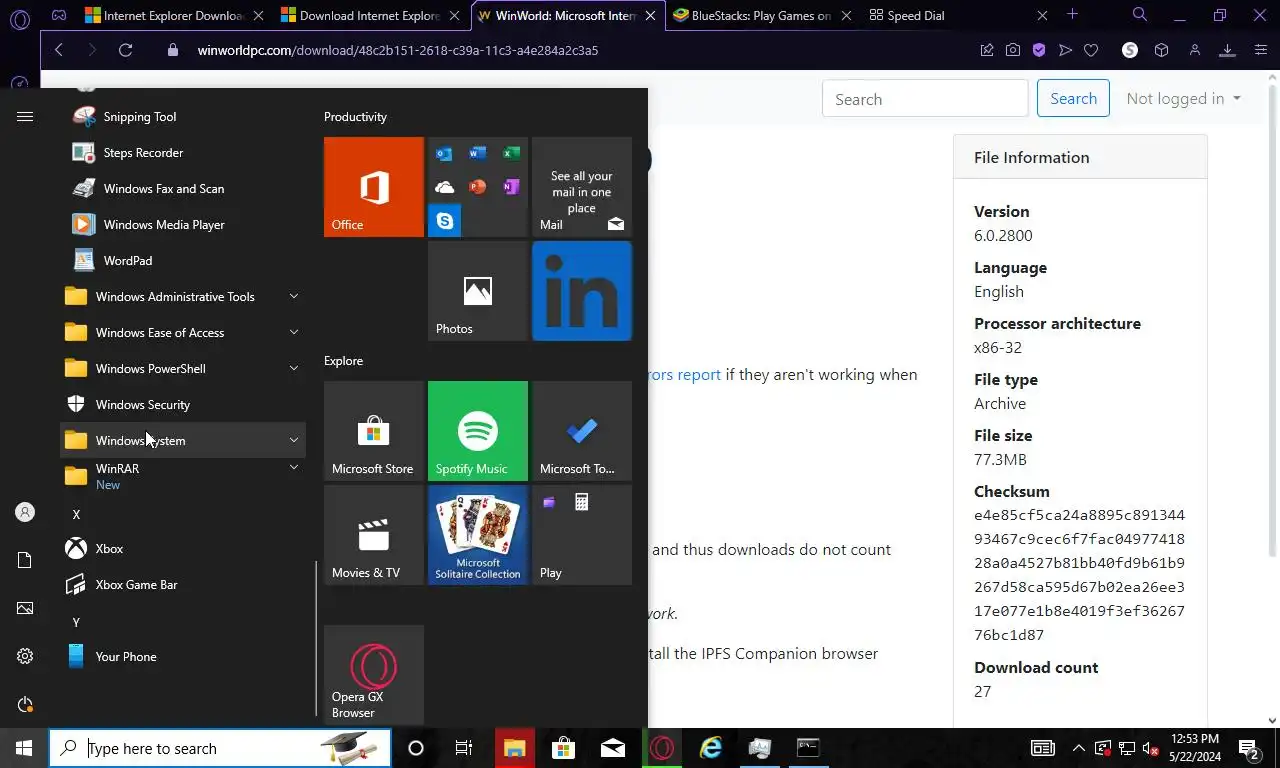Screen dimensions: 1280x768
Task: Open Movies & TV tile
Action: 374,535
